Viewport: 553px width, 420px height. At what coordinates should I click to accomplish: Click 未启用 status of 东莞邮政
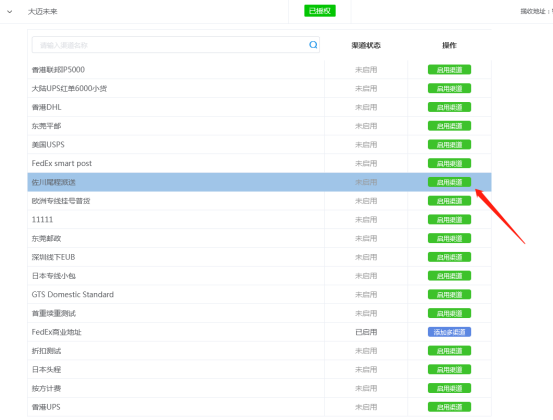point(366,238)
